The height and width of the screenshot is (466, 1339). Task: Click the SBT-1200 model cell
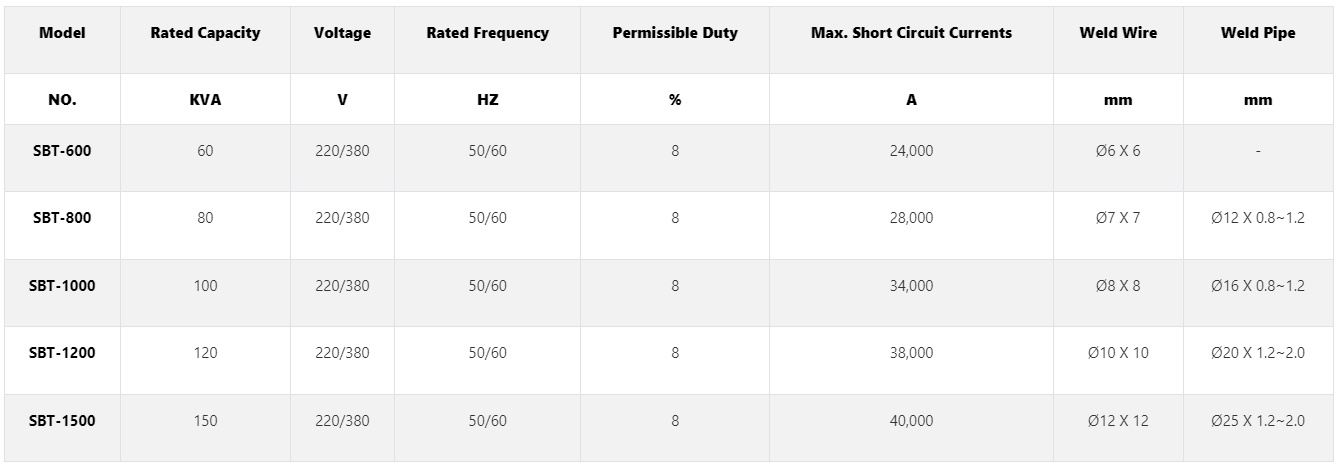(x=62, y=352)
